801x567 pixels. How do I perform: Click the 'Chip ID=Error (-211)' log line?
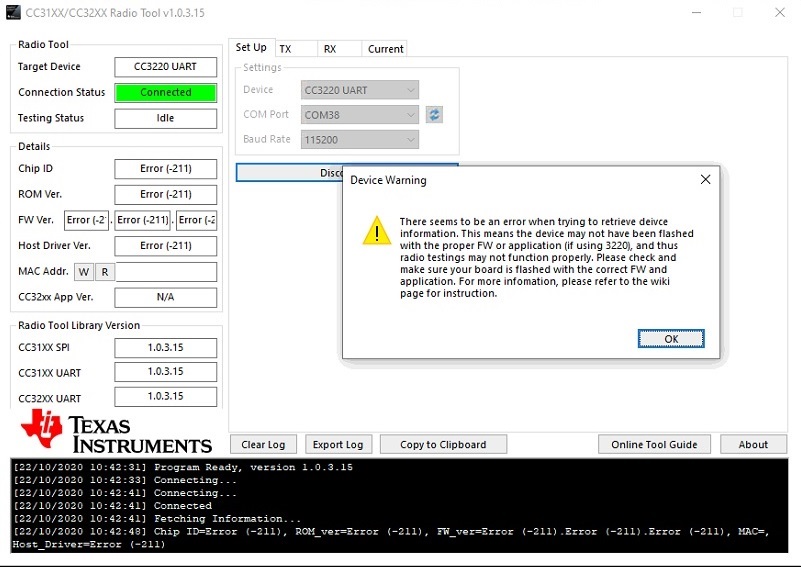tap(391, 538)
